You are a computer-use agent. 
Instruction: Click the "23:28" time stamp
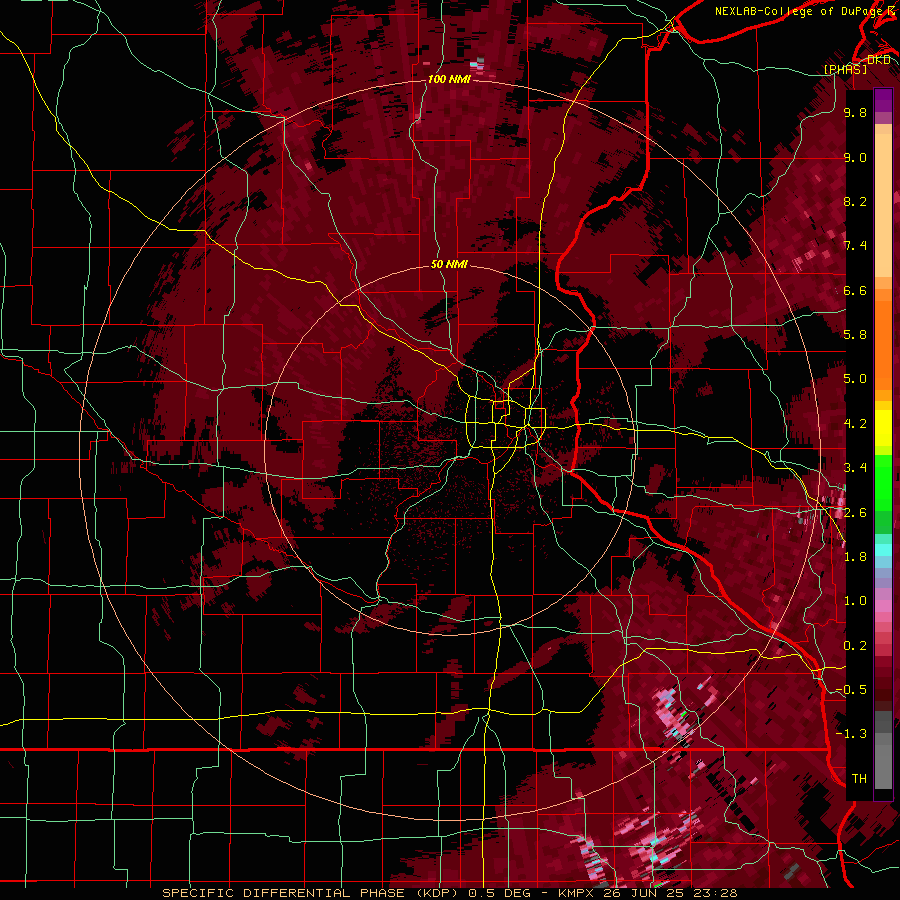[715, 893]
